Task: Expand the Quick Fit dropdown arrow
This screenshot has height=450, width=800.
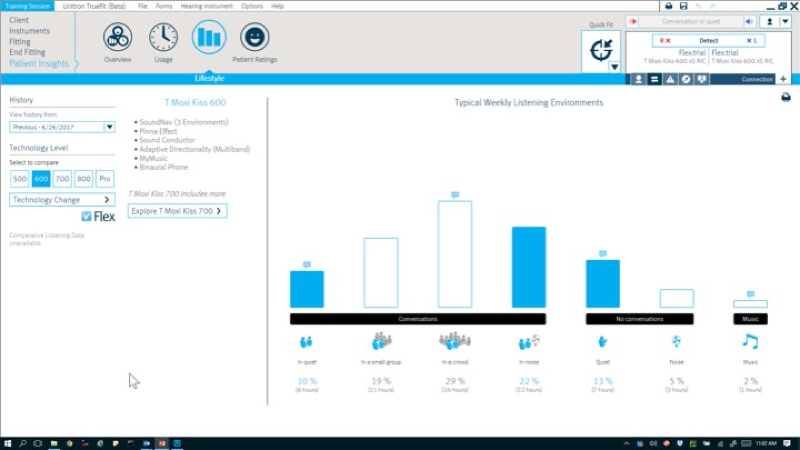Action: click(614, 67)
